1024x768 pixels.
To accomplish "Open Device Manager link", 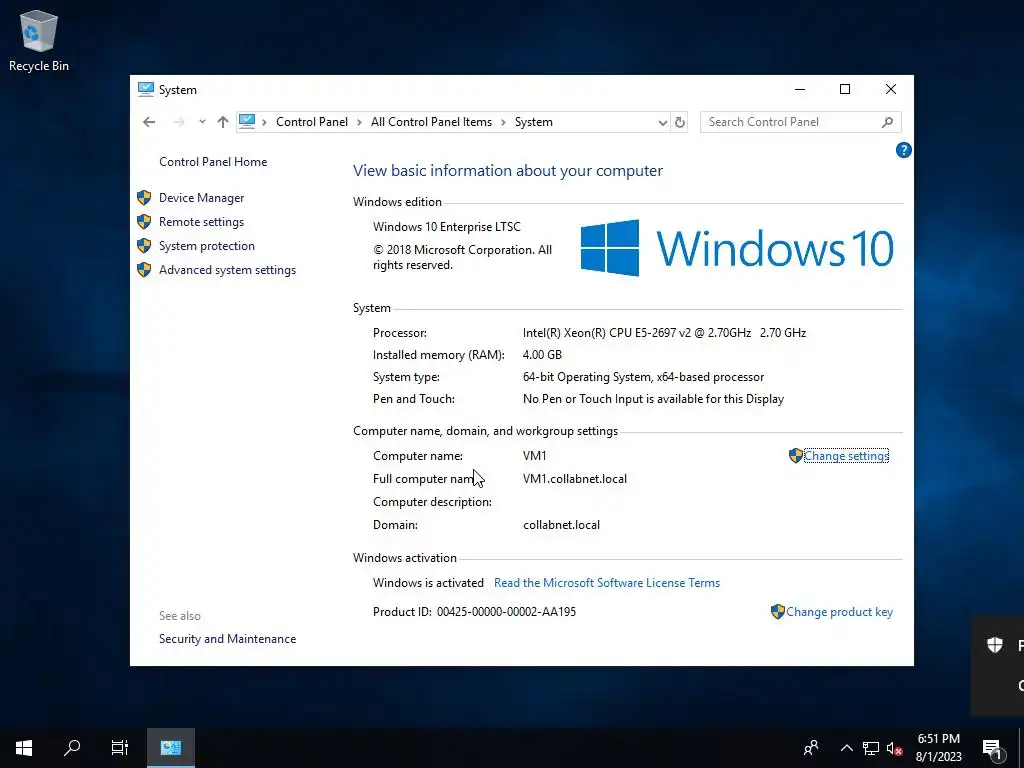I will (201, 198).
